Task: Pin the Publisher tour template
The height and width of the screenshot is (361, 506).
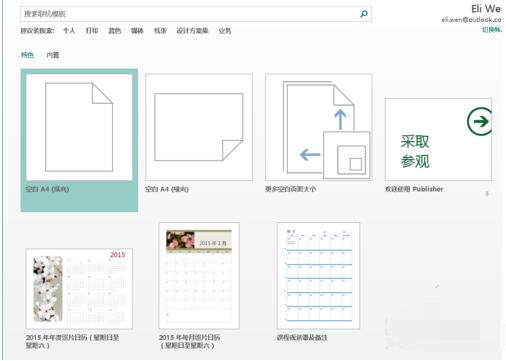Action: tap(487, 193)
